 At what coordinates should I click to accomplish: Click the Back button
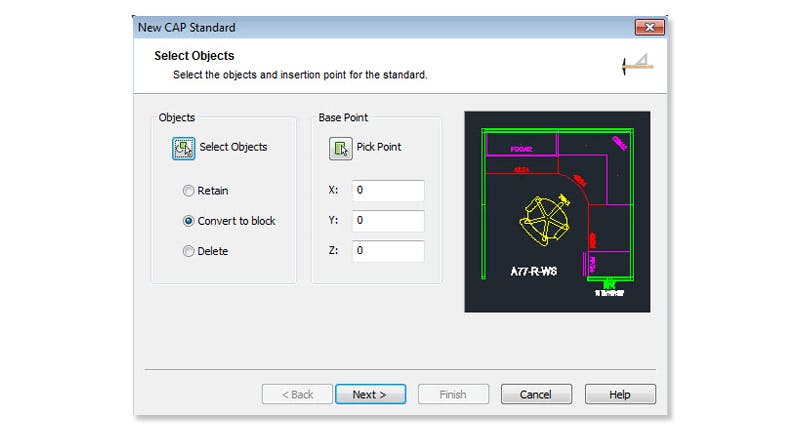297,394
